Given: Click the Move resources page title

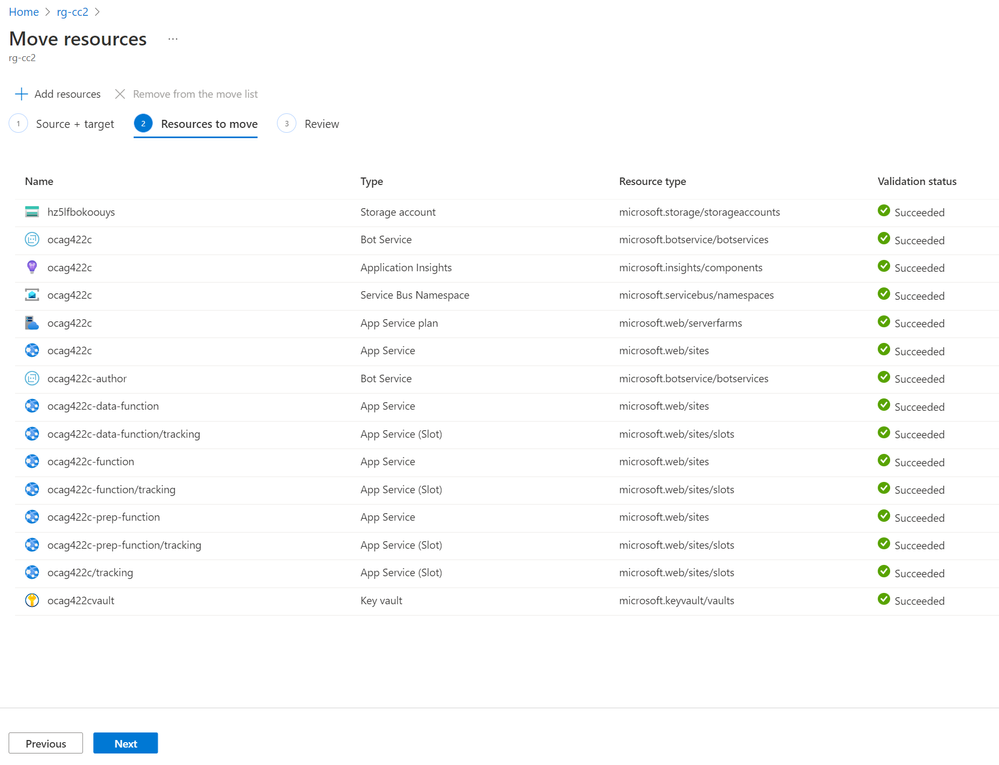Looking at the screenshot, I should tap(78, 39).
